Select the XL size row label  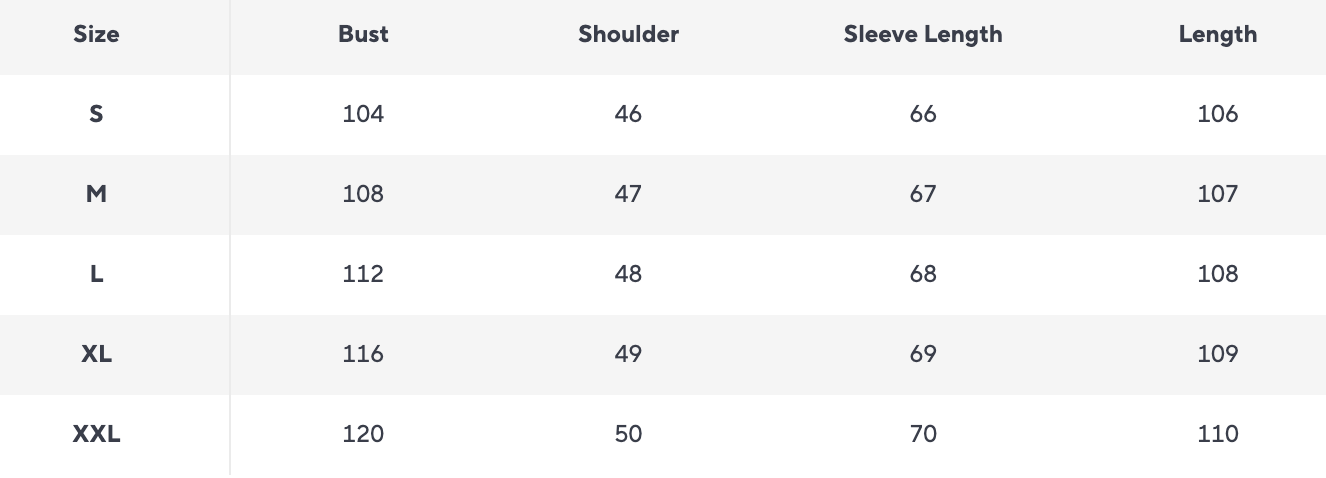(x=96, y=354)
